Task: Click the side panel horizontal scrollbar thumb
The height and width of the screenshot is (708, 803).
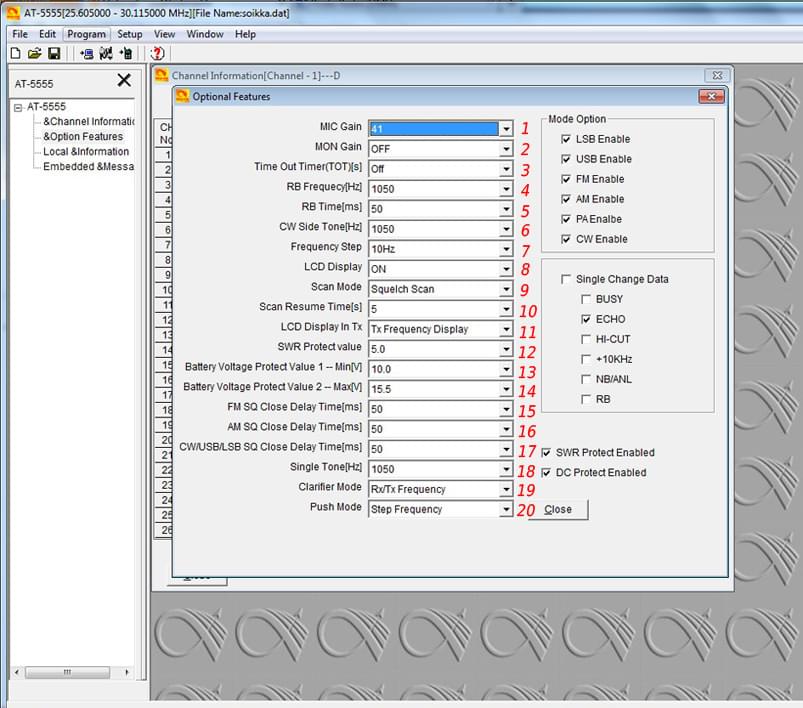Action: click(67, 672)
